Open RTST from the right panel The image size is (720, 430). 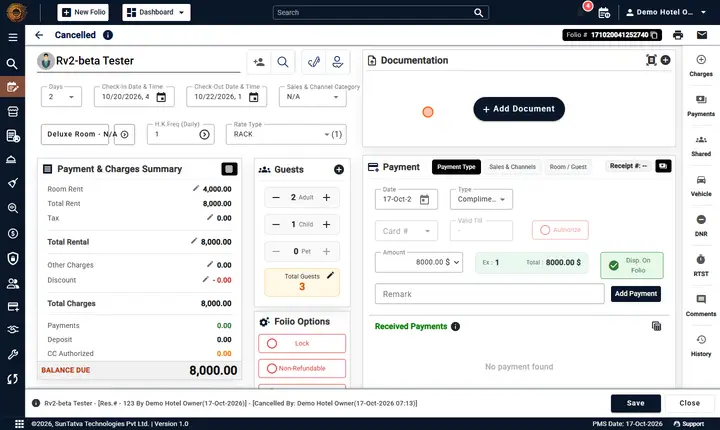[701, 266]
